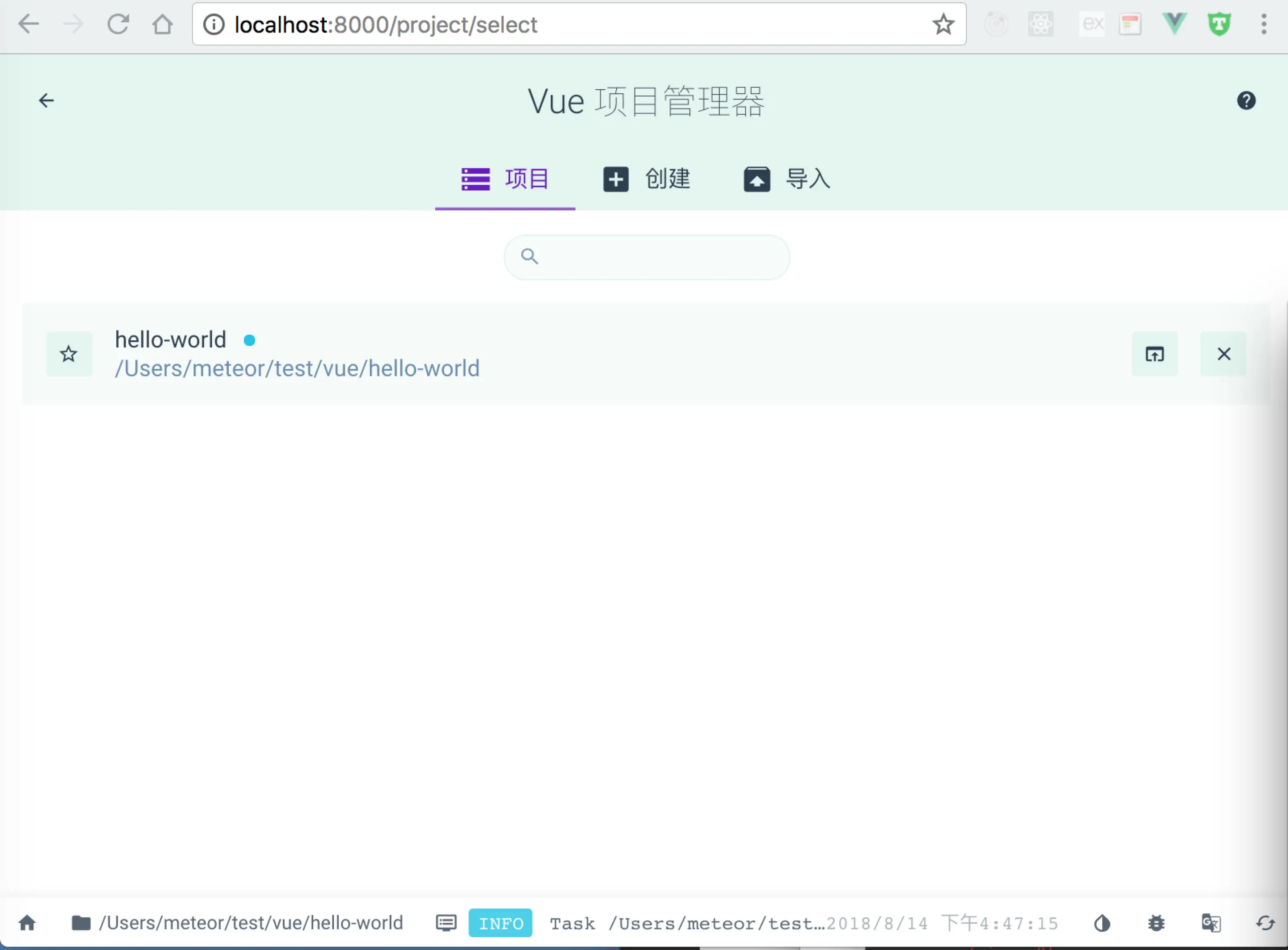The width and height of the screenshot is (1288, 950).
Task: Click the translate icon in status bar
Action: [x=1211, y=923]
